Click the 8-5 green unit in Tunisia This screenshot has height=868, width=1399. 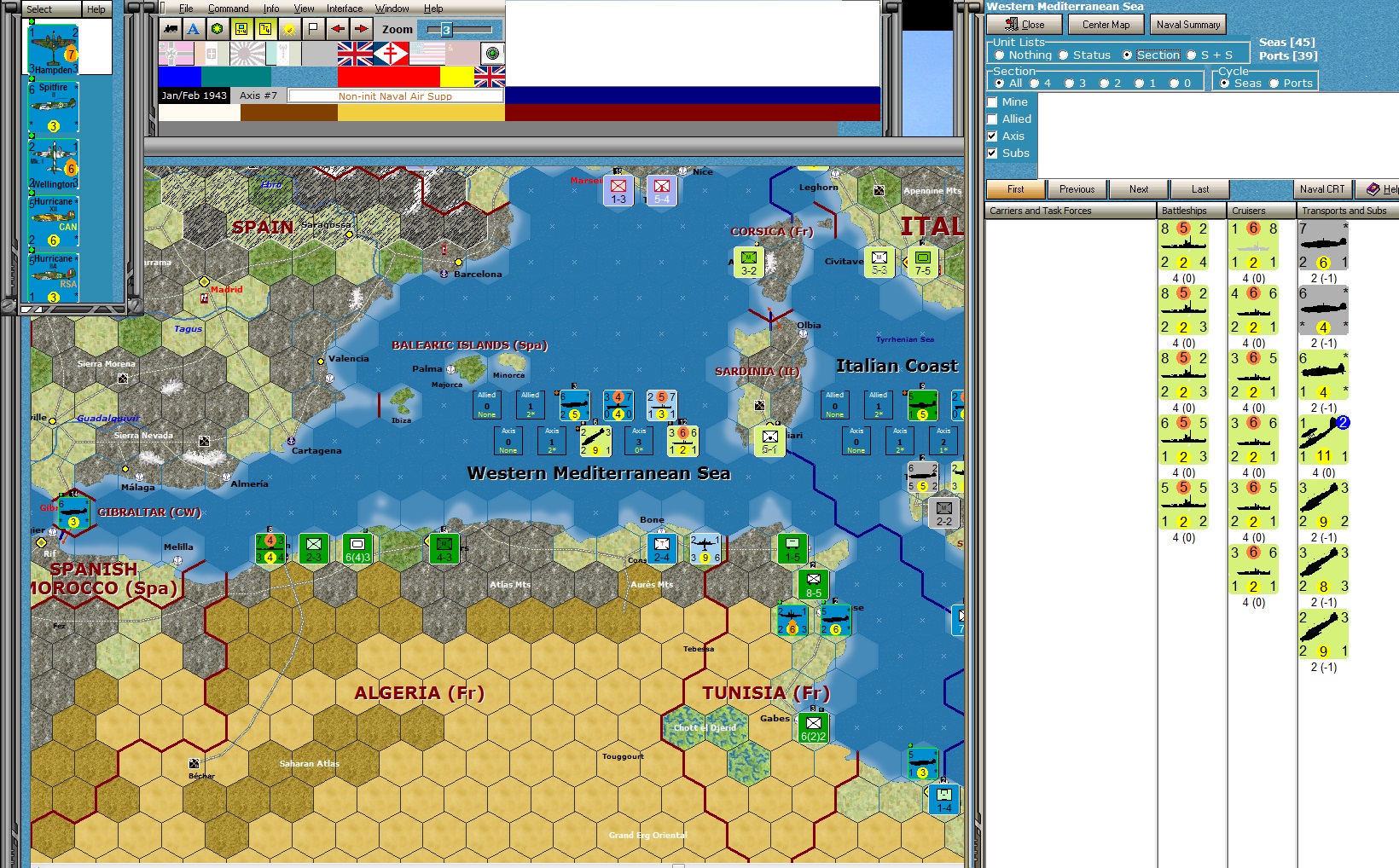[x=814, y=585]
